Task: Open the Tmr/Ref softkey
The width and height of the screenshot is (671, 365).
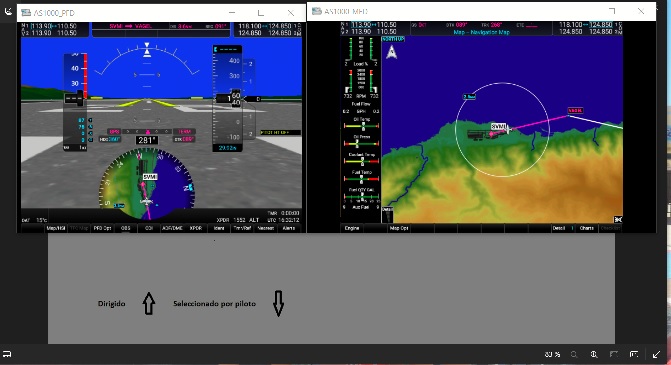Action: pyautogui.click(x=242, y=228)
